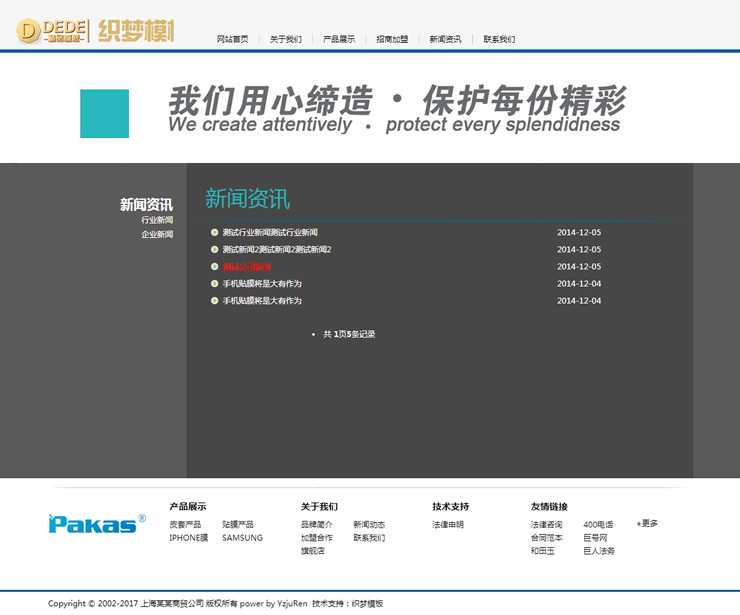Click 法律咨询 under 友情链接
The image size is (740, 615).
point(546,525)
